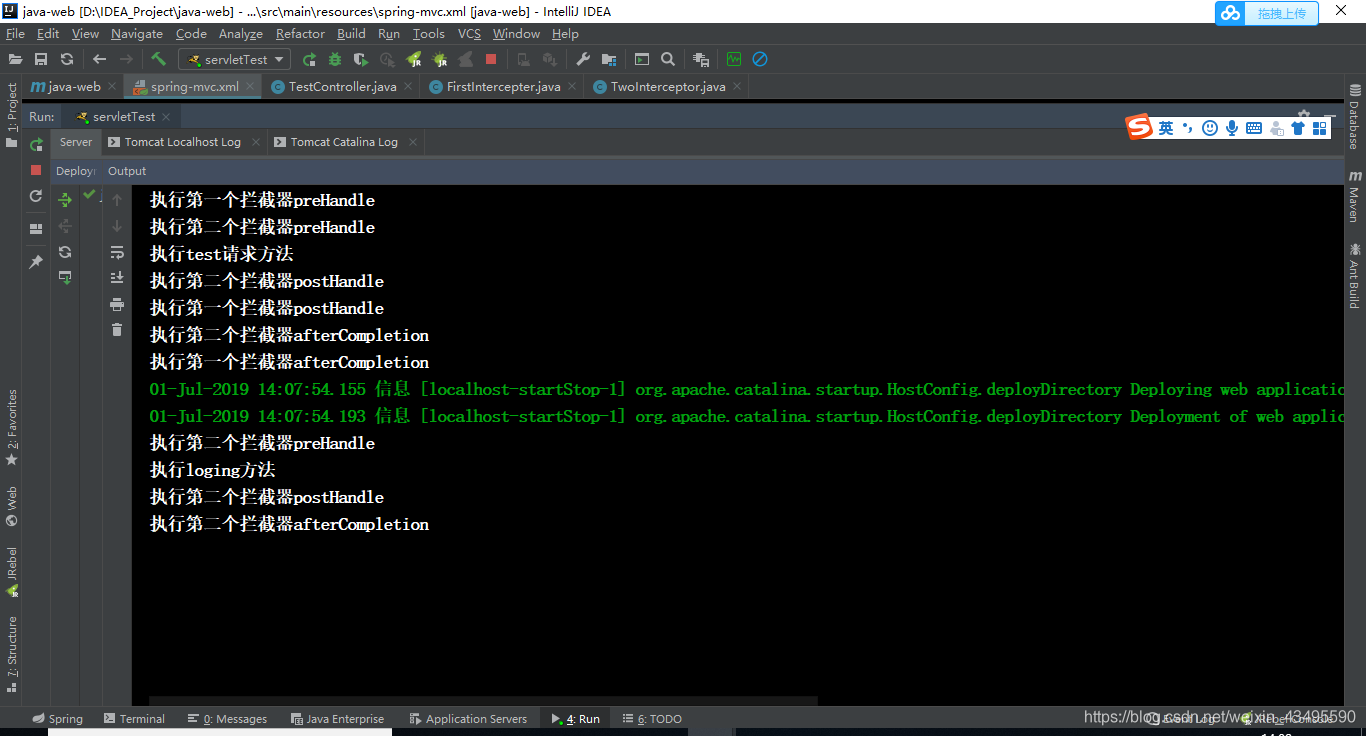Open Application Servers tool window
This screenshot has width=1366, height=736.
click(468, 718)
